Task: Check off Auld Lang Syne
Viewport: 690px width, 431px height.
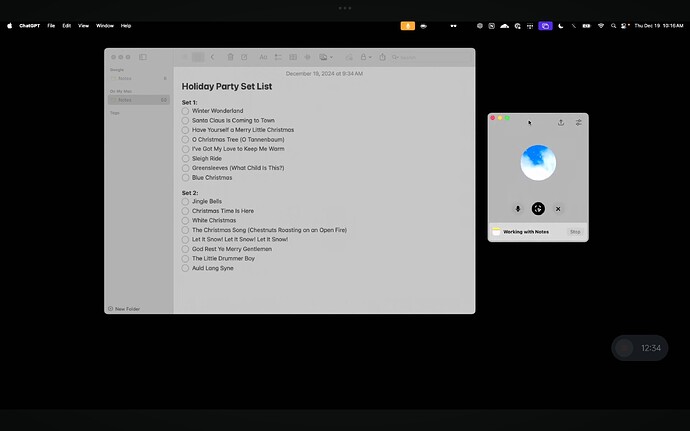Action: coord(185,268)
